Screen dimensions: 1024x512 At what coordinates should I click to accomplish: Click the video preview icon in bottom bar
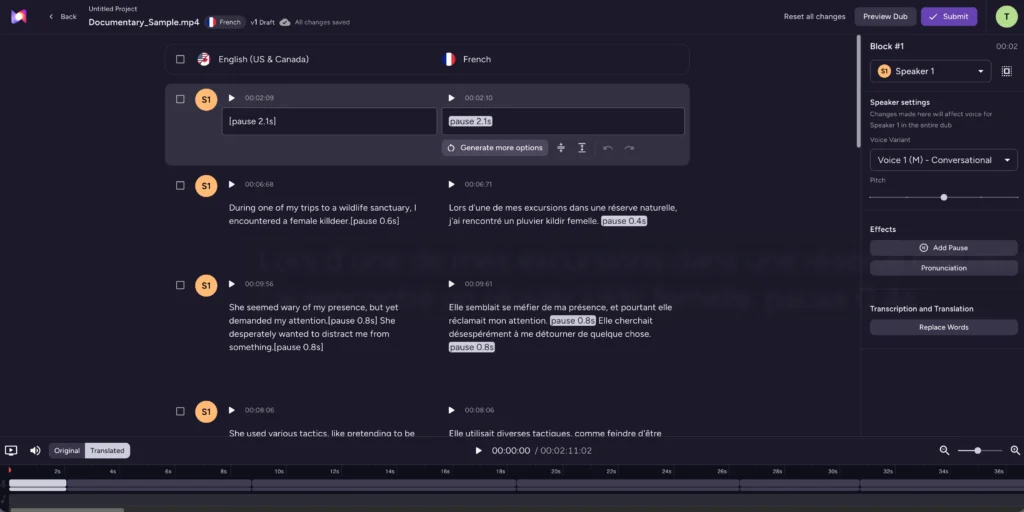coord(11,451)
